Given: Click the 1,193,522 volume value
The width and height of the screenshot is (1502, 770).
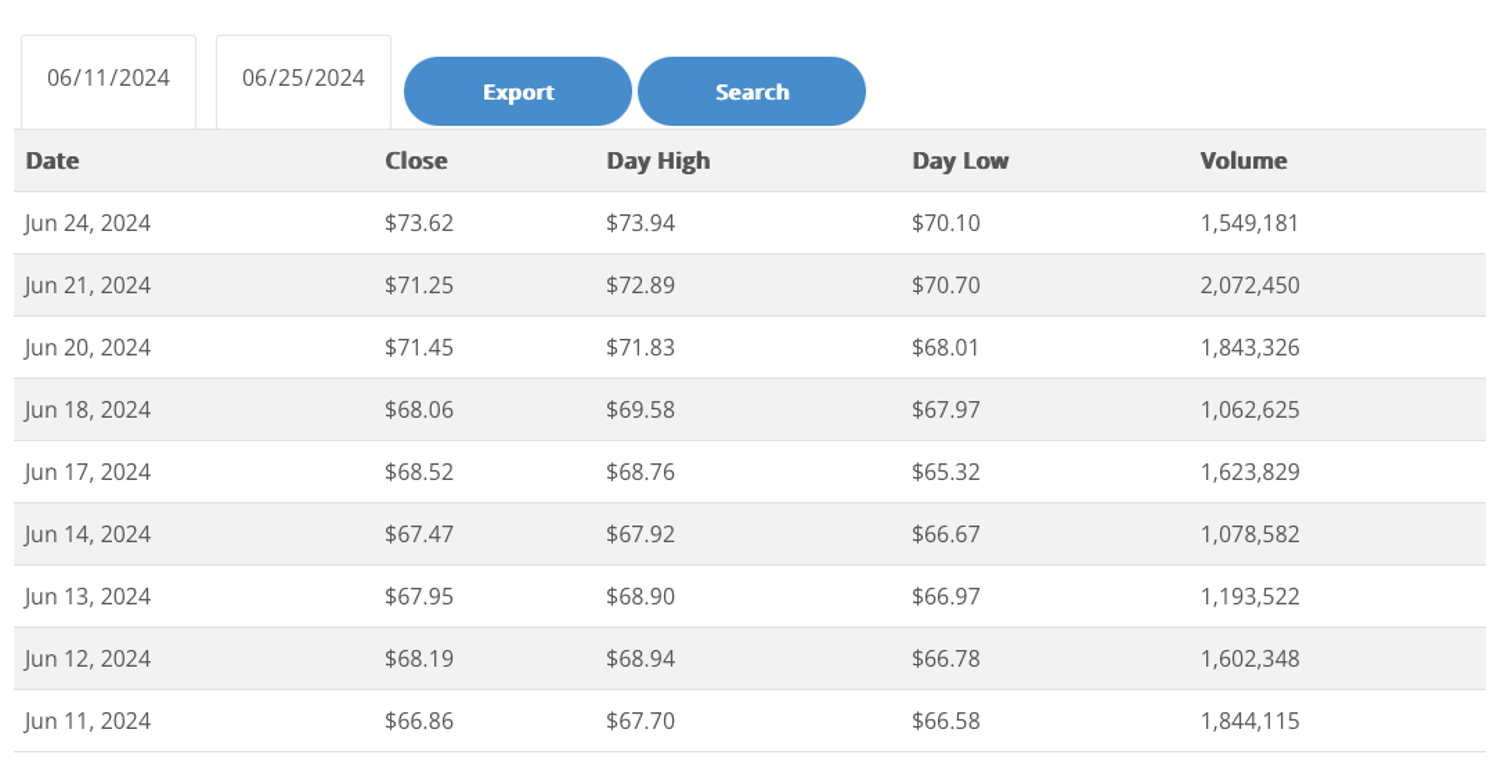Looking at the screenshot, I should [x=1250, y=597].
